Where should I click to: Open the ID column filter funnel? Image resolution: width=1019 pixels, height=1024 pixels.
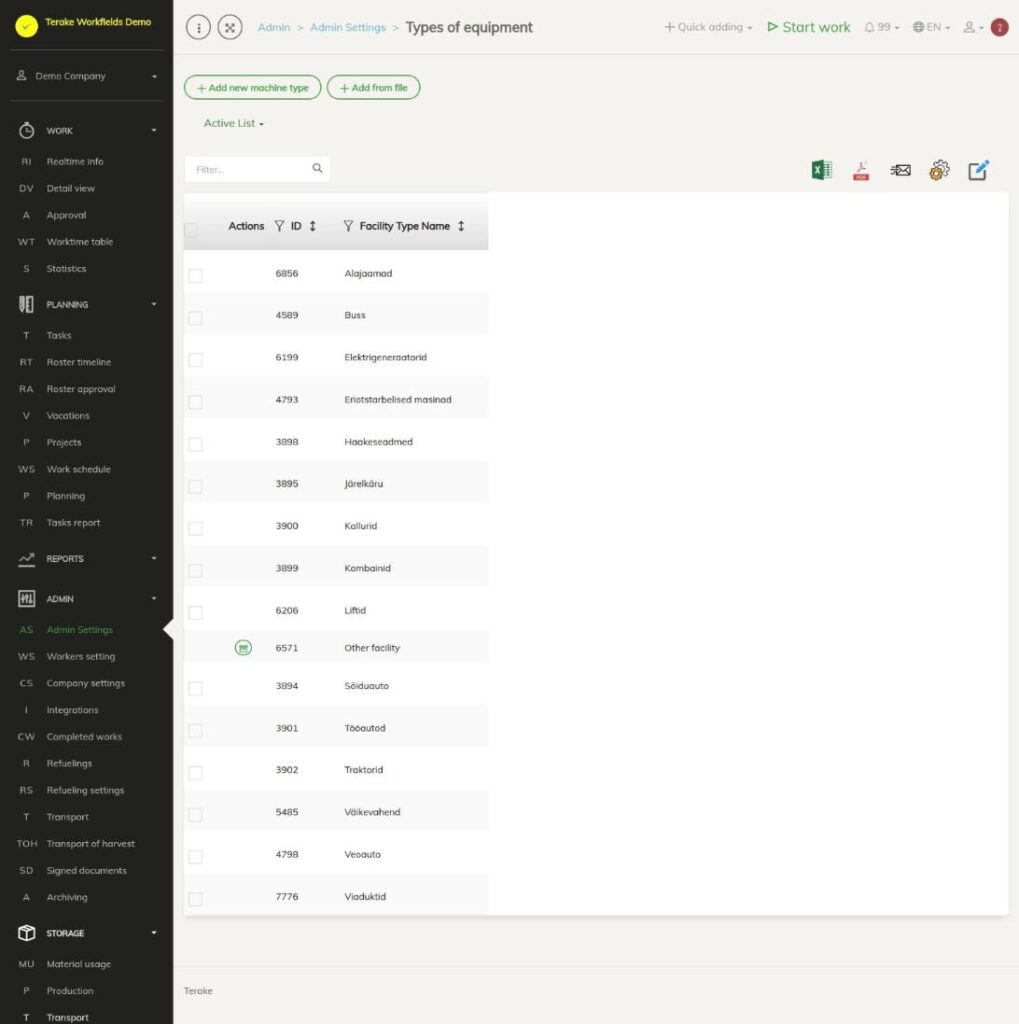coord(280,226)
